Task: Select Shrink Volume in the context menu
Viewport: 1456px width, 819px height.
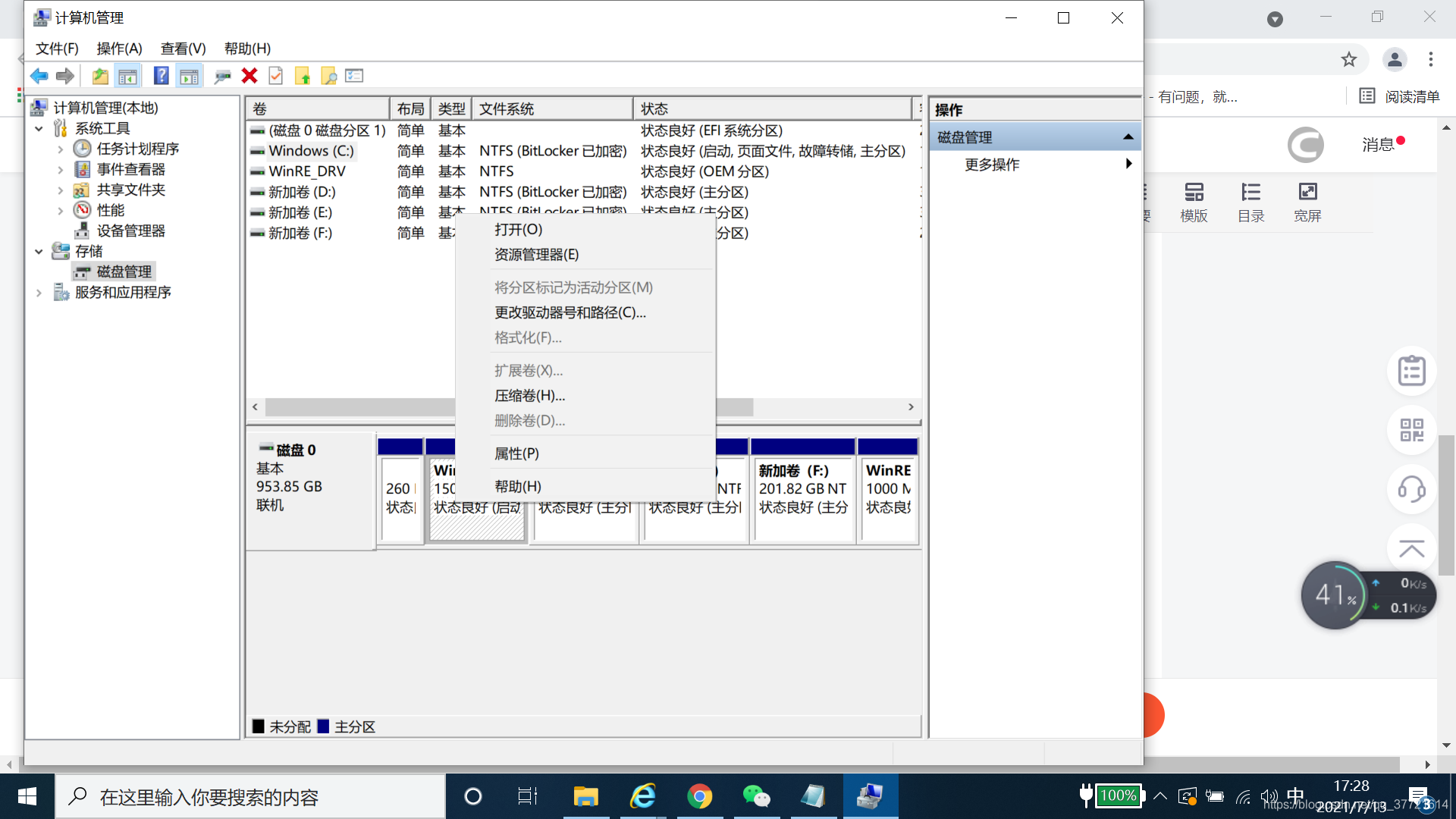Action: pyautogui.click(x=529, y=396)
